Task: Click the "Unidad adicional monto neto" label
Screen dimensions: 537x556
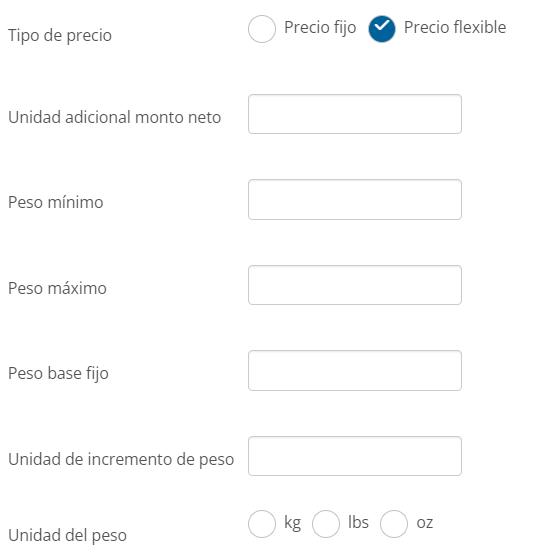Action: [115, 117]
